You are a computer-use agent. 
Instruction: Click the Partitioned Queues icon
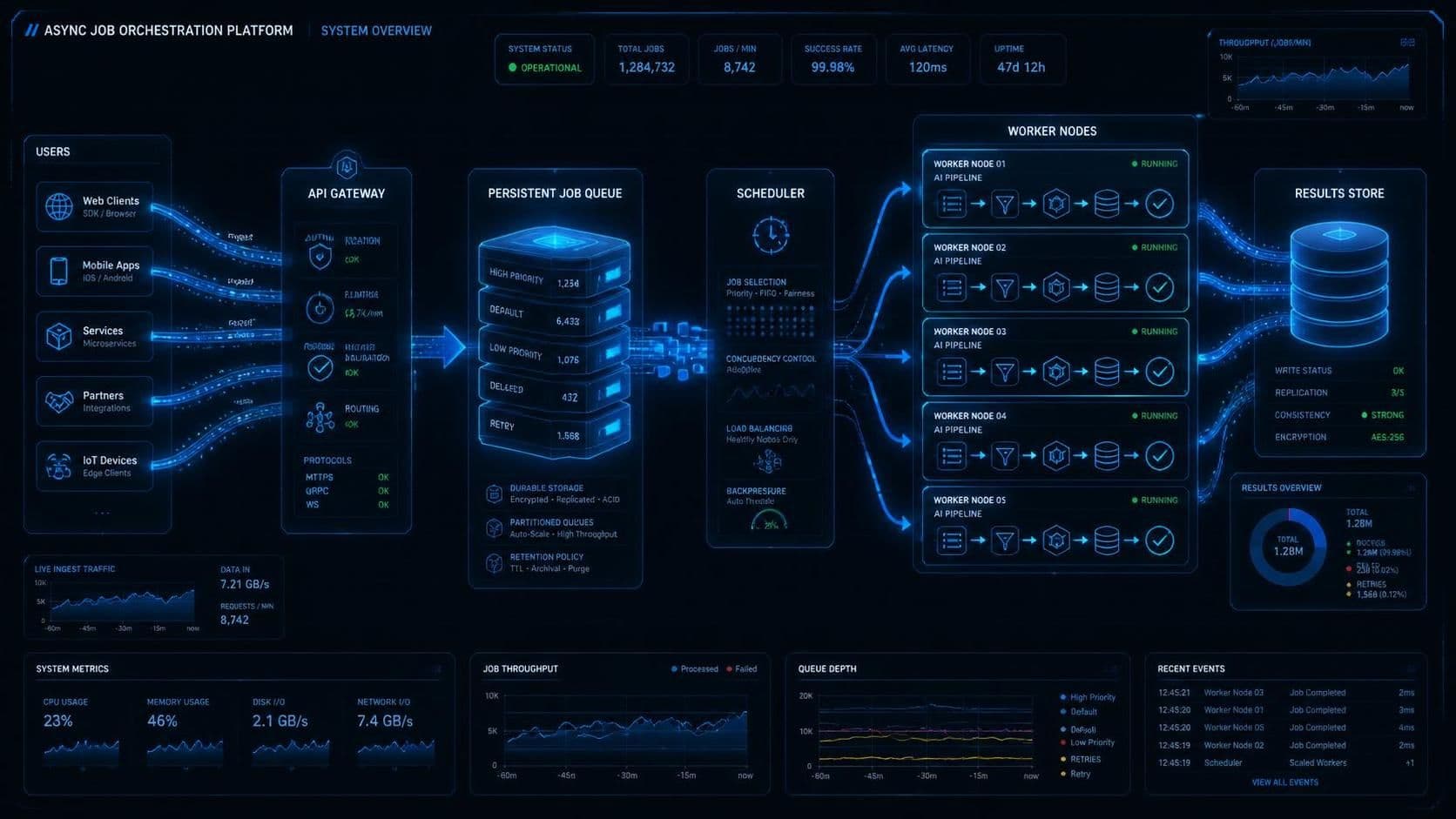[x=494, y=528]
